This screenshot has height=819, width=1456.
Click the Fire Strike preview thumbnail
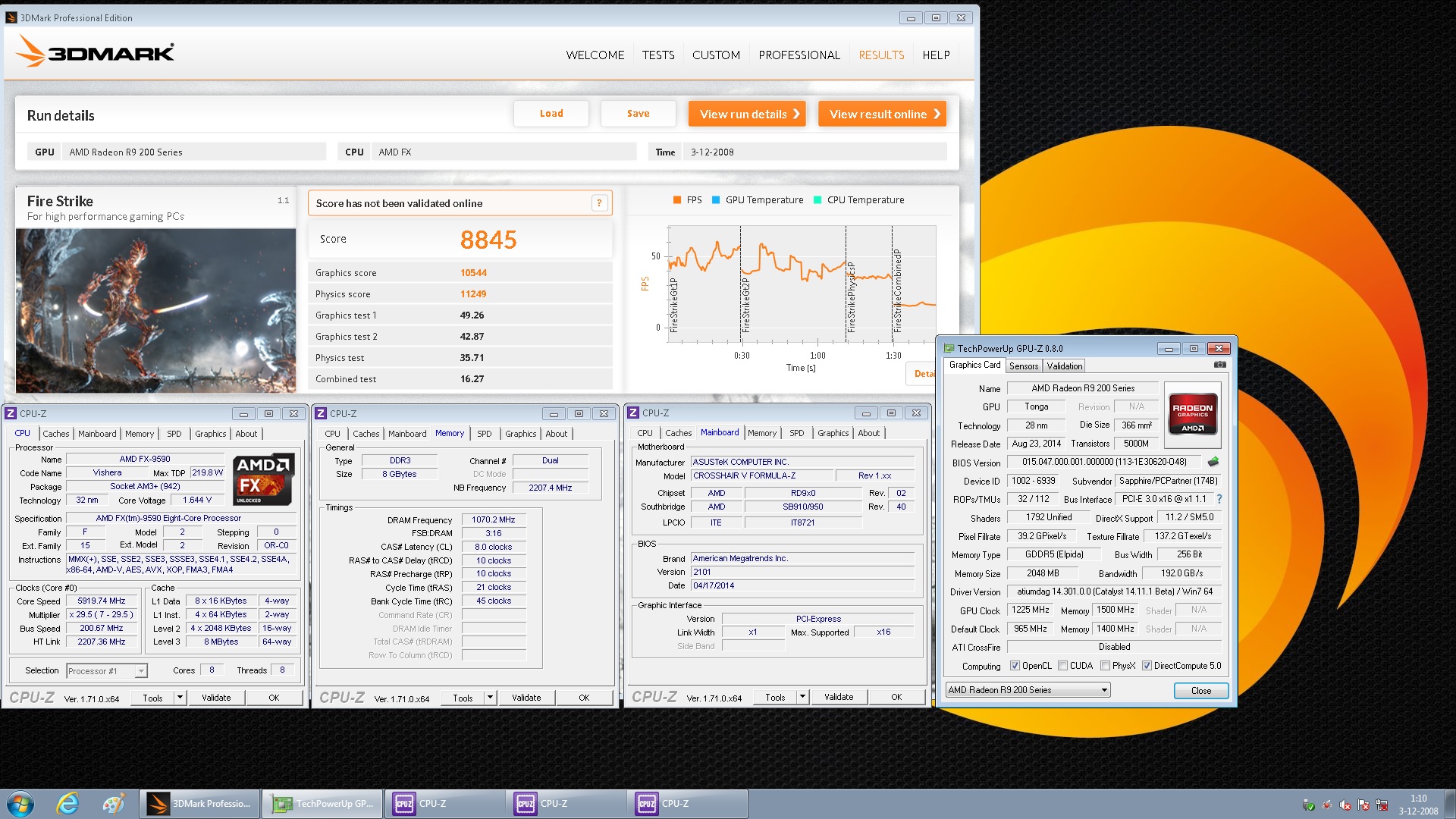[x=156, y=310]
